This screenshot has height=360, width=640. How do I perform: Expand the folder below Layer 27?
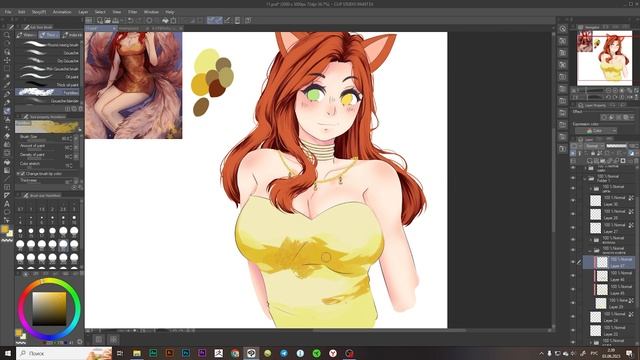591,240
